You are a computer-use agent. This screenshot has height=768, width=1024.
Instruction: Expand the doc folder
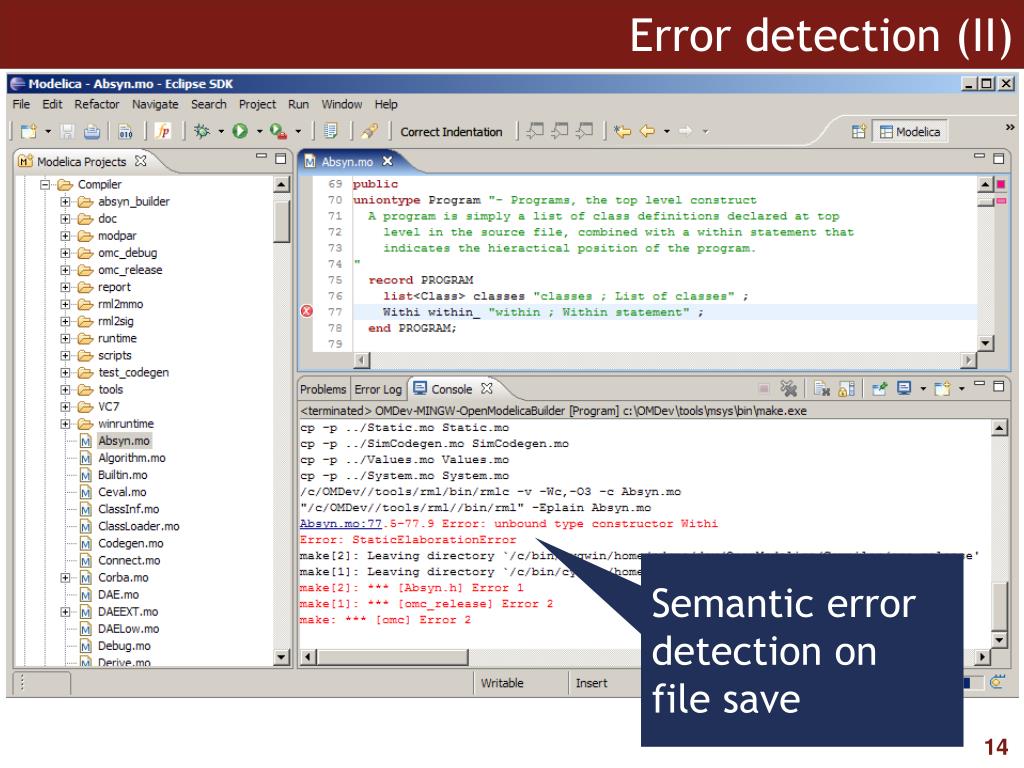tap(65, 219)
